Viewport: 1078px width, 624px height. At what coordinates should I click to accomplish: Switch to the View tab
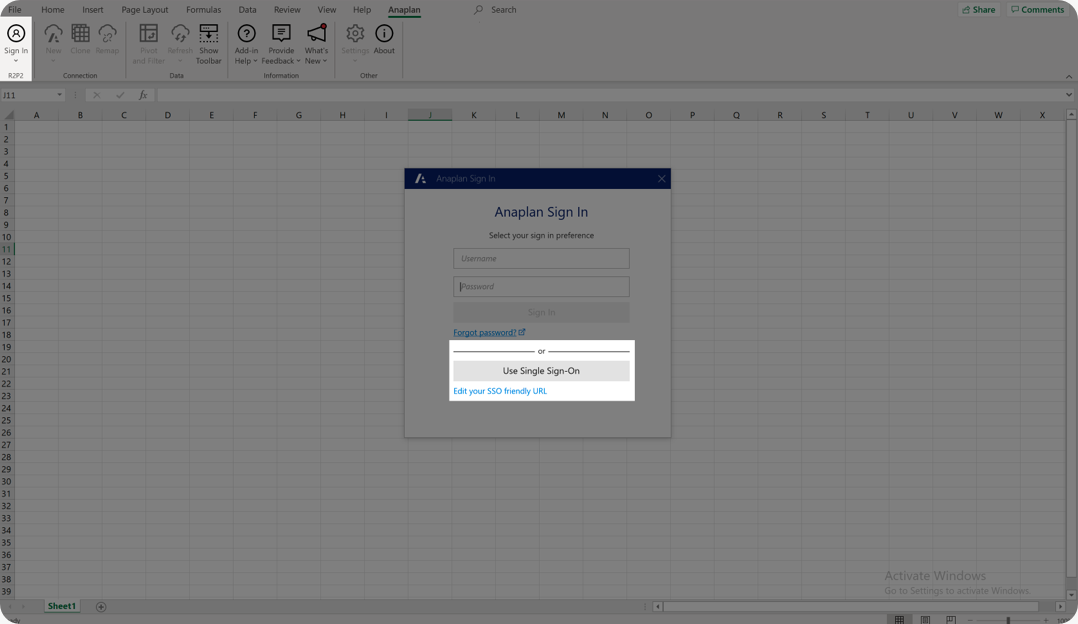(x=327, y=10)
